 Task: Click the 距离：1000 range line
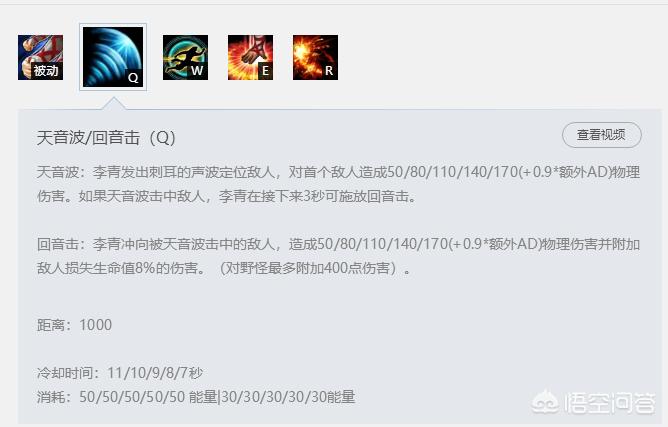[x=75, y=325]
